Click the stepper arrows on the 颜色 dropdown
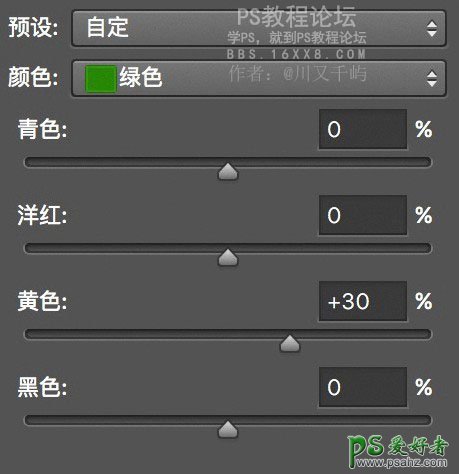This screenshot has width=459, height=474. 432,79
